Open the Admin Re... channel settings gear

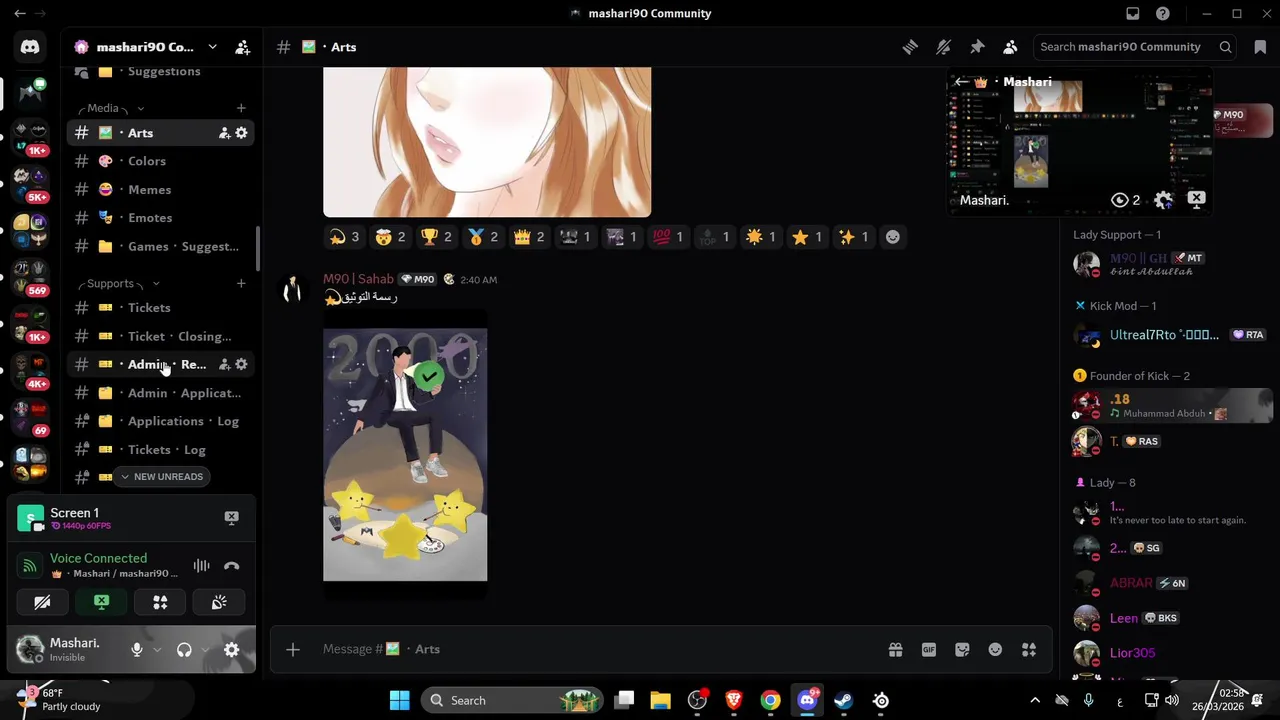coord(241,364)
